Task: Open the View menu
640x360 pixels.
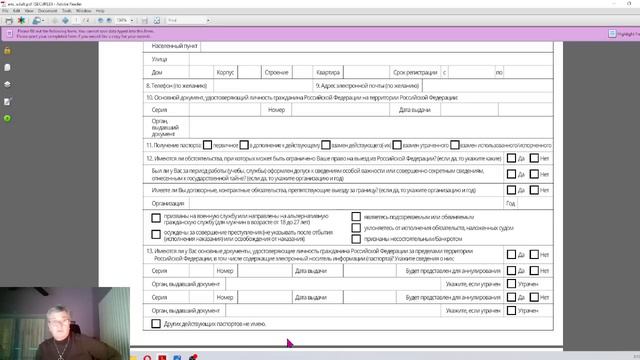Action: click(x=29, y=11)
